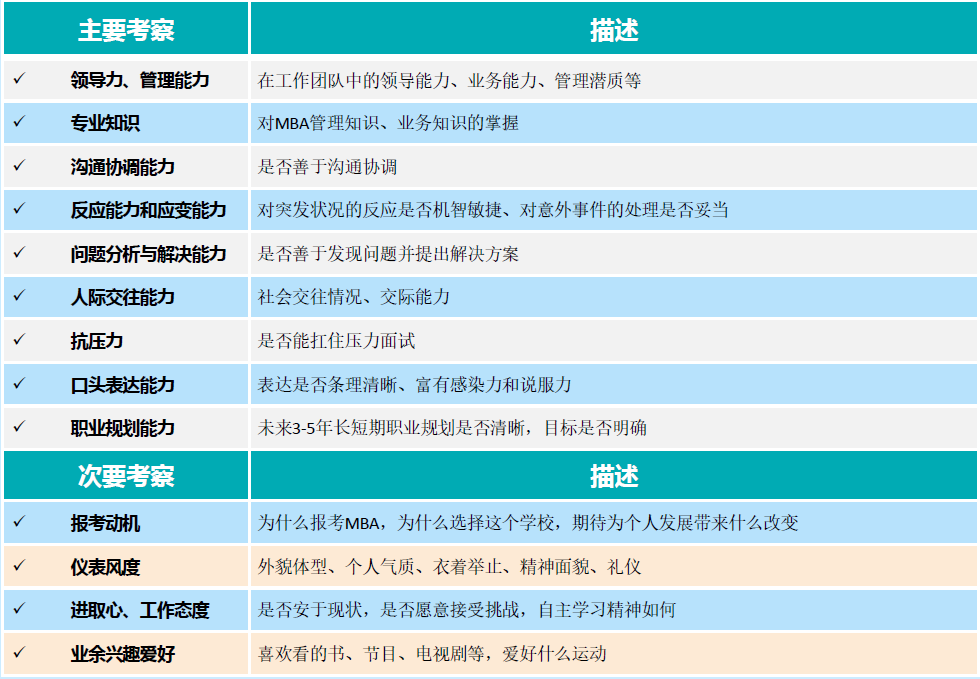Click the checkmark next to 业余兴趣爱好
This screenshot has height=679, width=980.
(x=19, y=653)
